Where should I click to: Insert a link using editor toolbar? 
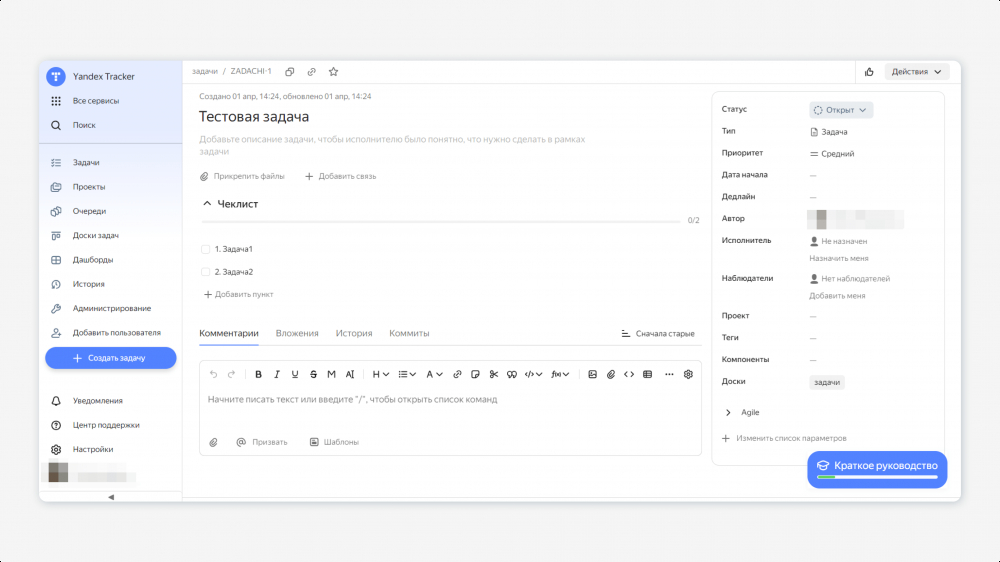point(457,374)
